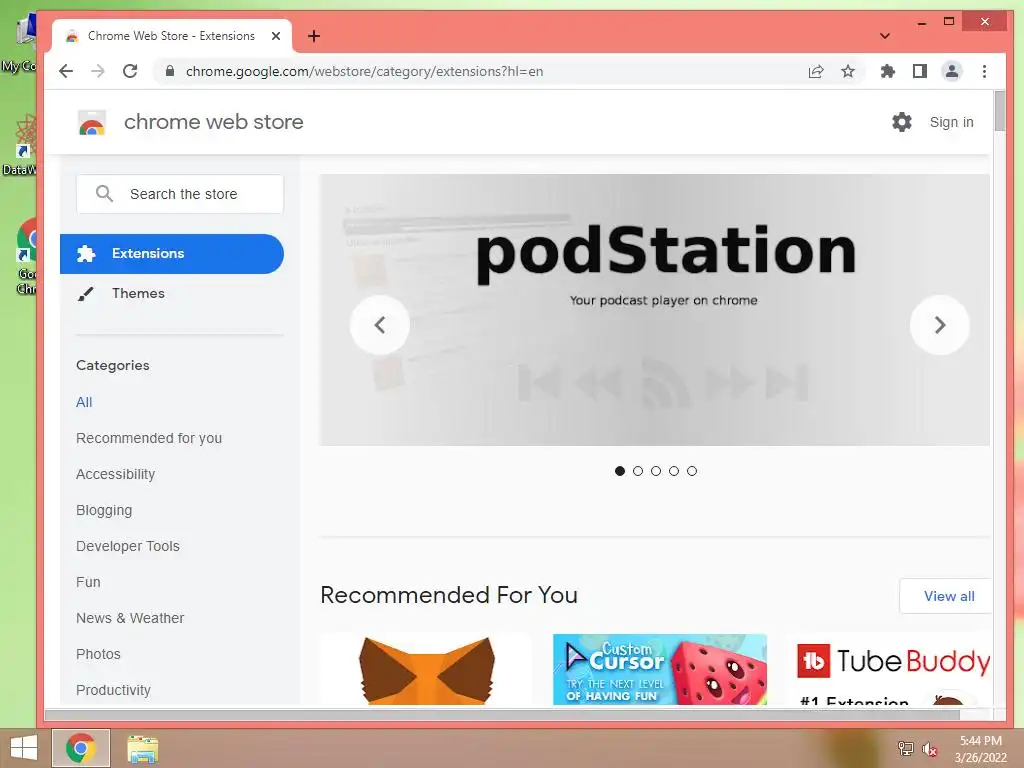The height and width of the screenshot is (768, 1024).
Task: Choose Recommended for you category
Action: tap(149, 438)
